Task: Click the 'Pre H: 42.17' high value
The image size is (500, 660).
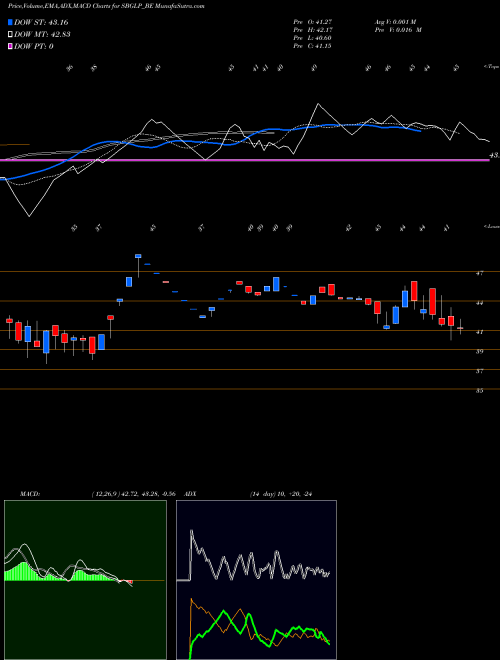Action: 313,30
